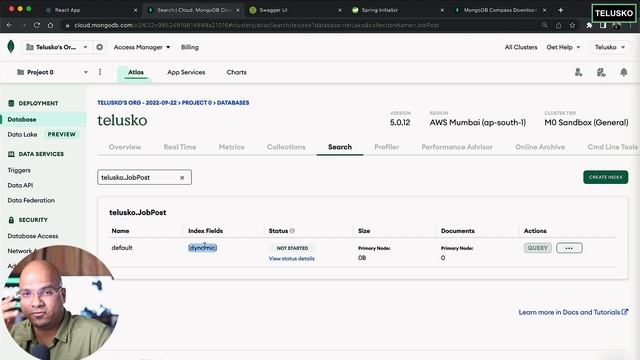Open the Metrics tab

231,147
